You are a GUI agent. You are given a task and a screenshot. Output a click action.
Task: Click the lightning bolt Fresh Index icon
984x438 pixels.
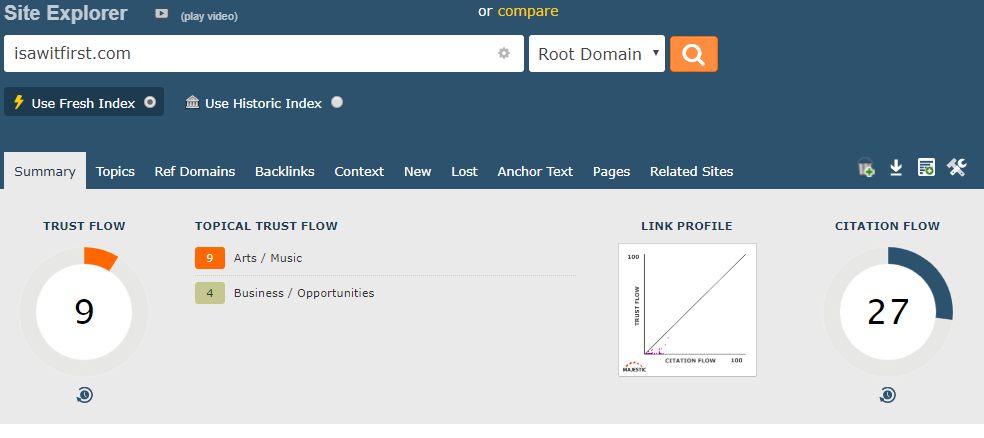(x=18, y=102)
